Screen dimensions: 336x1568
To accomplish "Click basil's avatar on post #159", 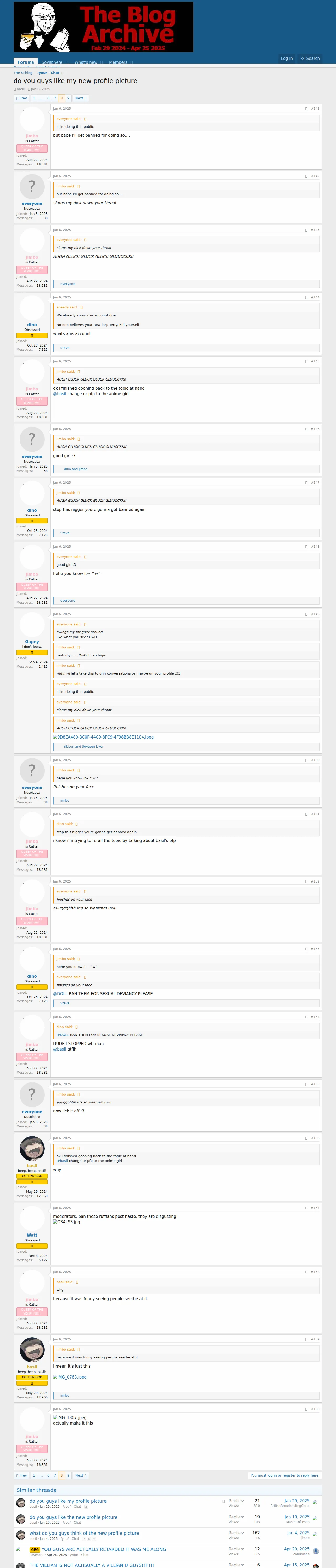I will click(32, 1350).
